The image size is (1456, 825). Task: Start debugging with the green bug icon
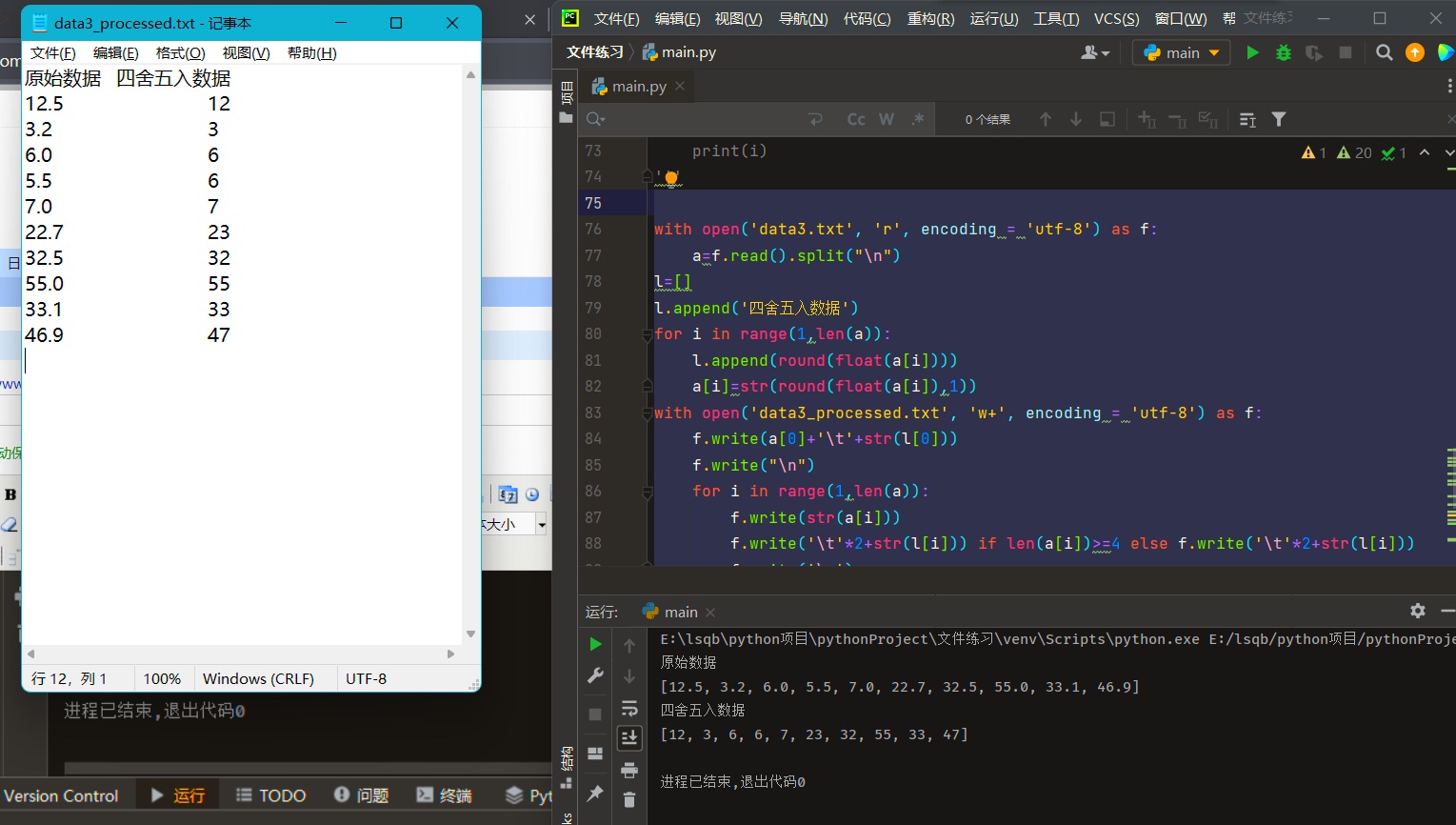coord(1284,53)
